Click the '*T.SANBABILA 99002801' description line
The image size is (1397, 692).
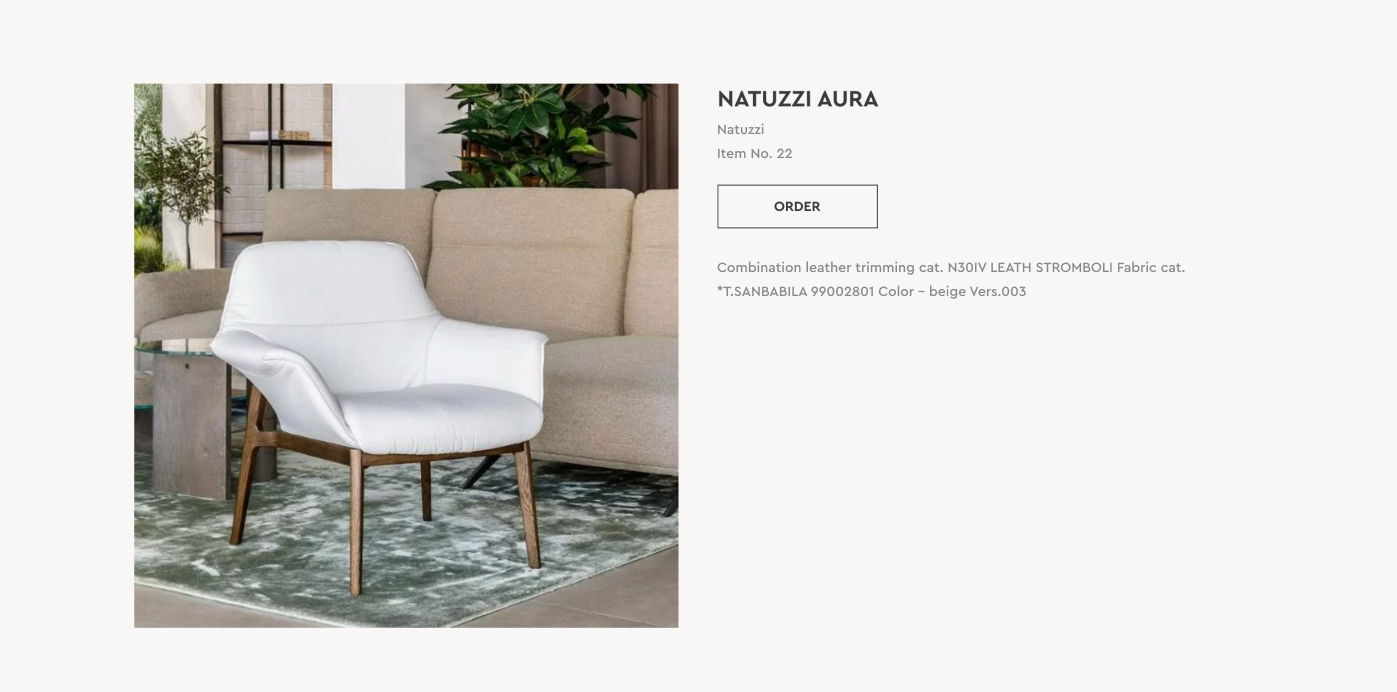click(795, 291)
